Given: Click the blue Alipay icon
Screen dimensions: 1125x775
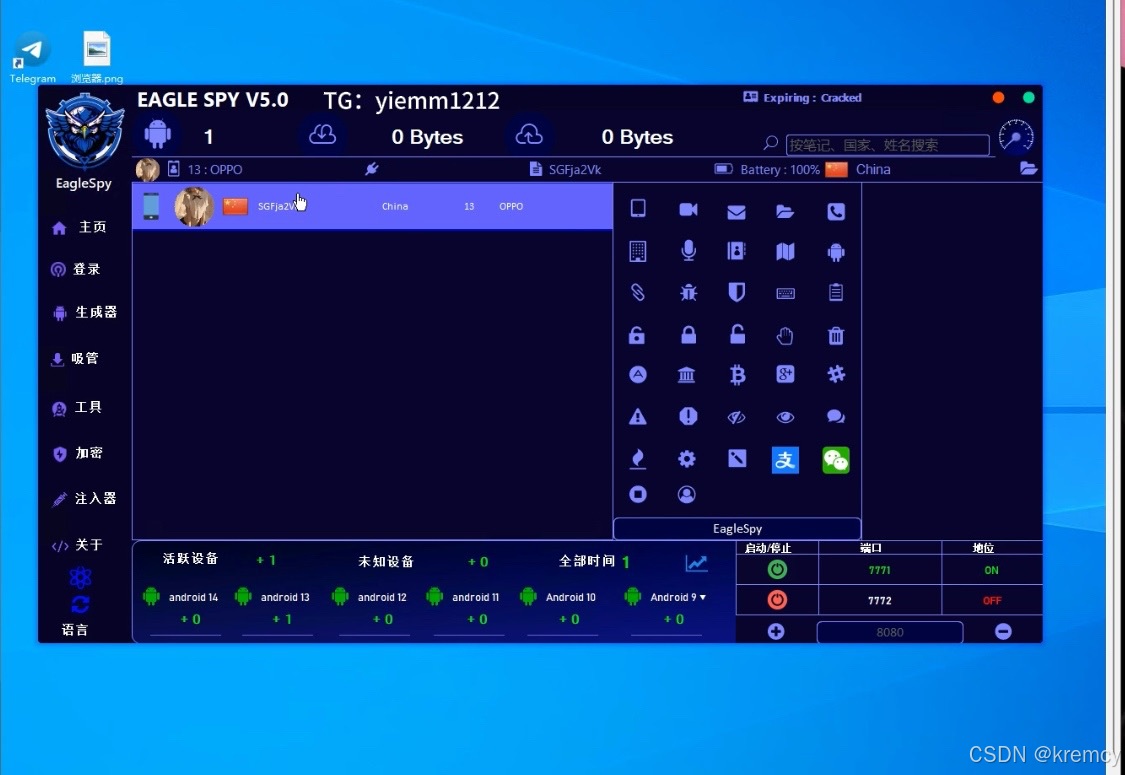Looking at the screenshot, I should pos(785,460).
